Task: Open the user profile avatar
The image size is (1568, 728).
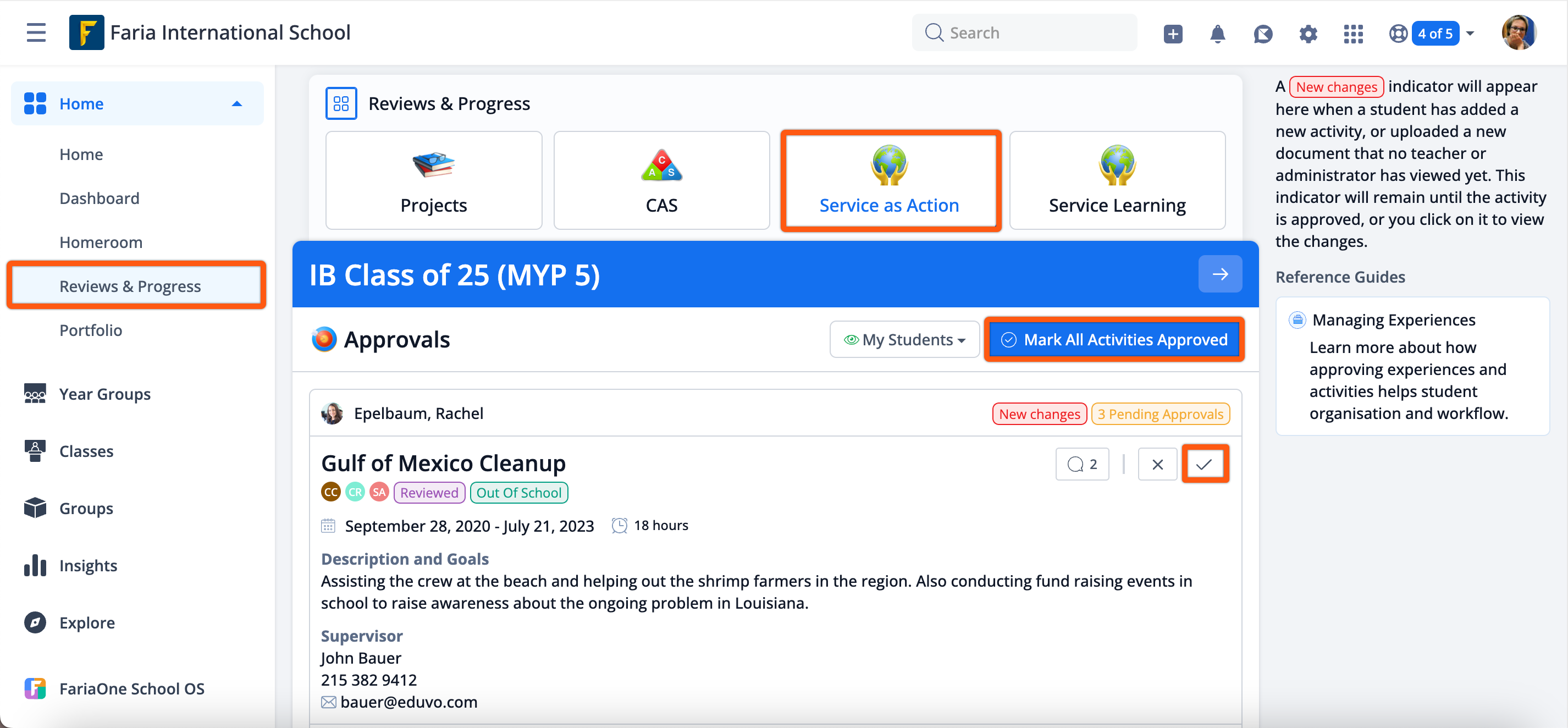Action: pos(1519,32)
